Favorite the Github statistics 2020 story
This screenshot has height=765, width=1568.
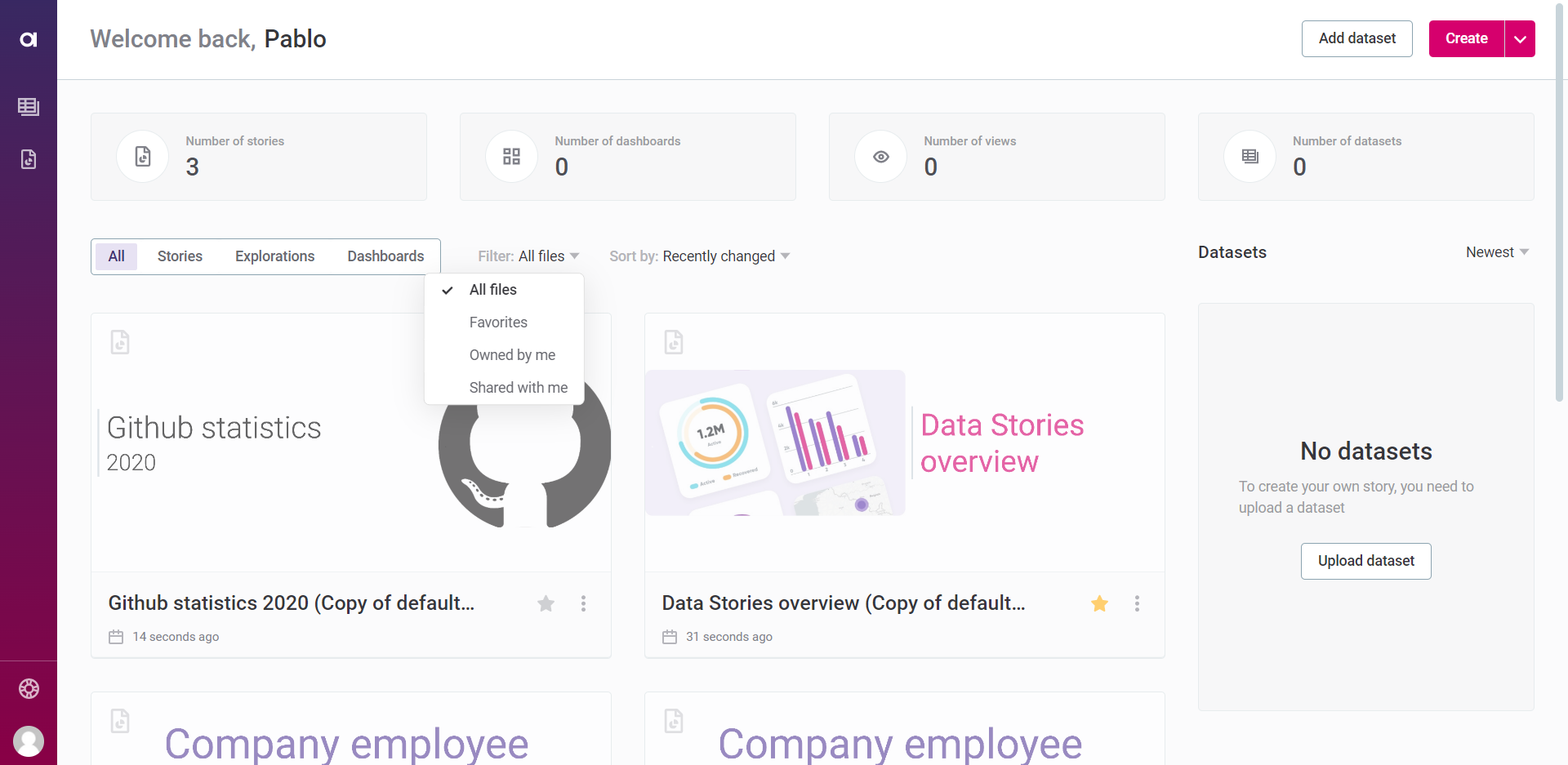(546, 603)
